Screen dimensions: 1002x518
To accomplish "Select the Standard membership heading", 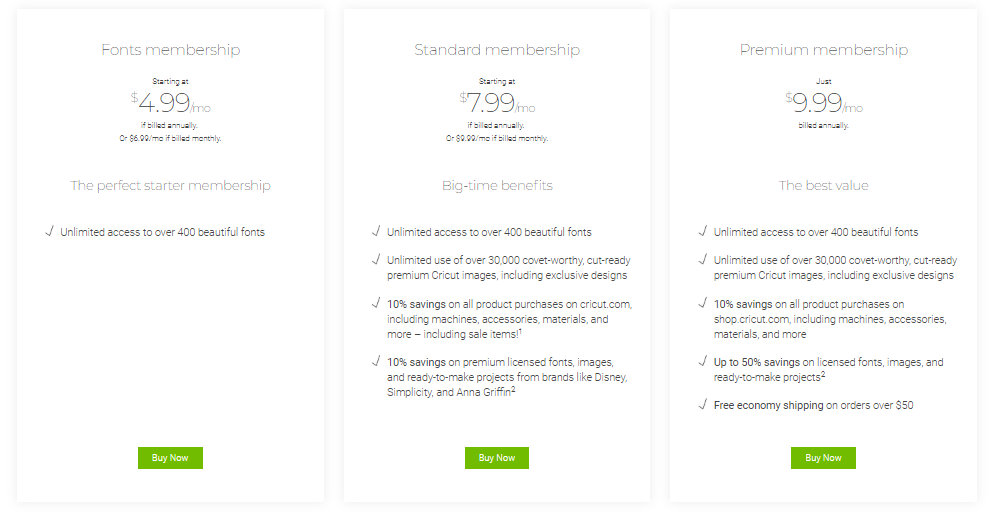I will pos(497,50).
